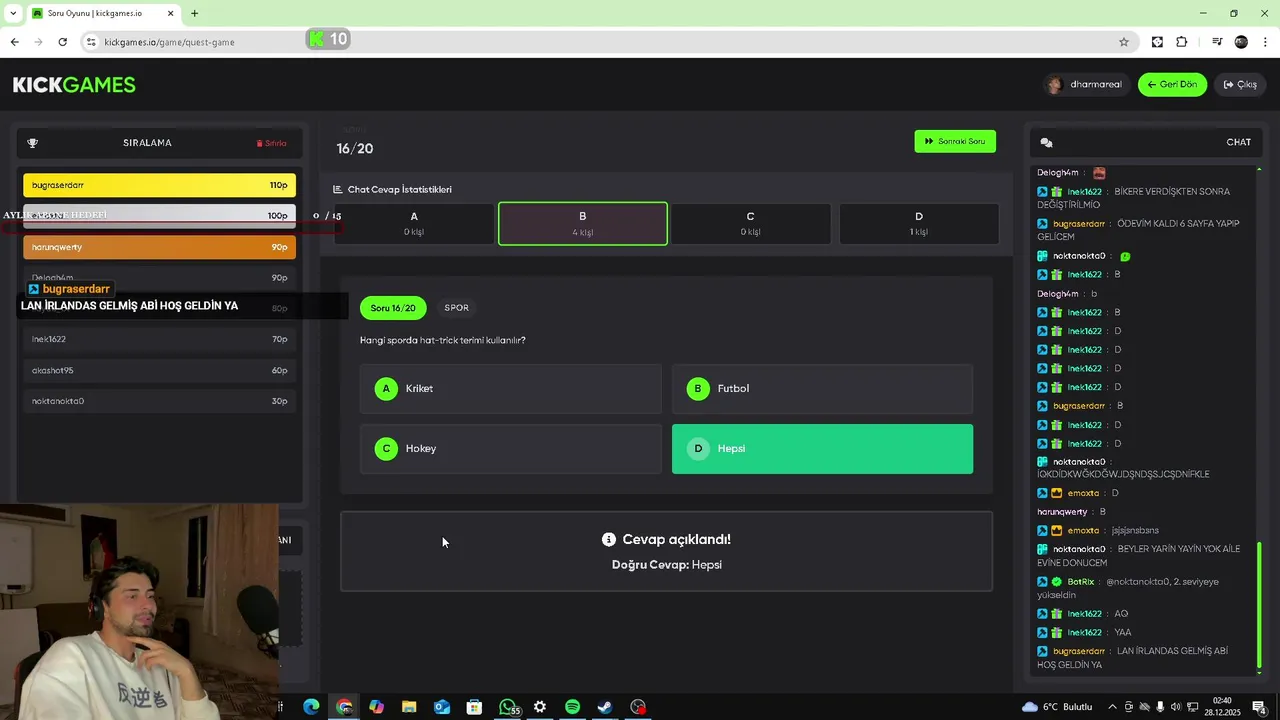Click the C statistics box showing 0 kişi
Screen dimensions: 1280x720
(x=750, y=223)
